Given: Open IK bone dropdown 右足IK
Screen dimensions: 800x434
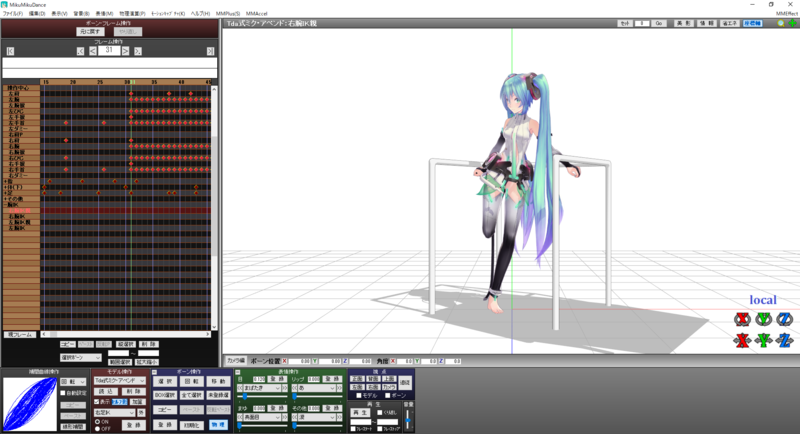Looking at the screenshot, I should [114, 413].
